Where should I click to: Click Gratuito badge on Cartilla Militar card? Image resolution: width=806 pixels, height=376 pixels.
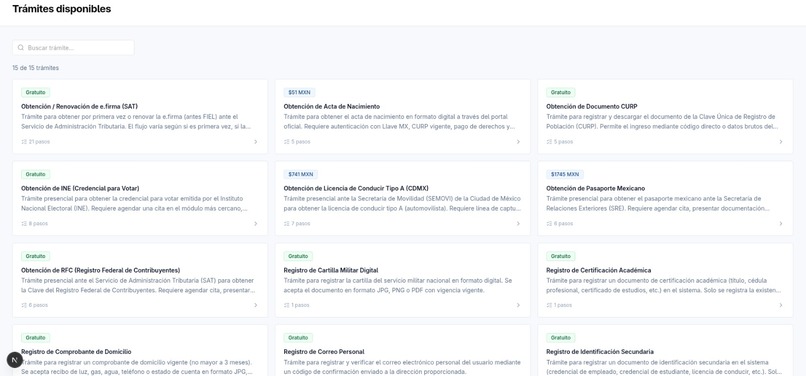pos(298,256)
